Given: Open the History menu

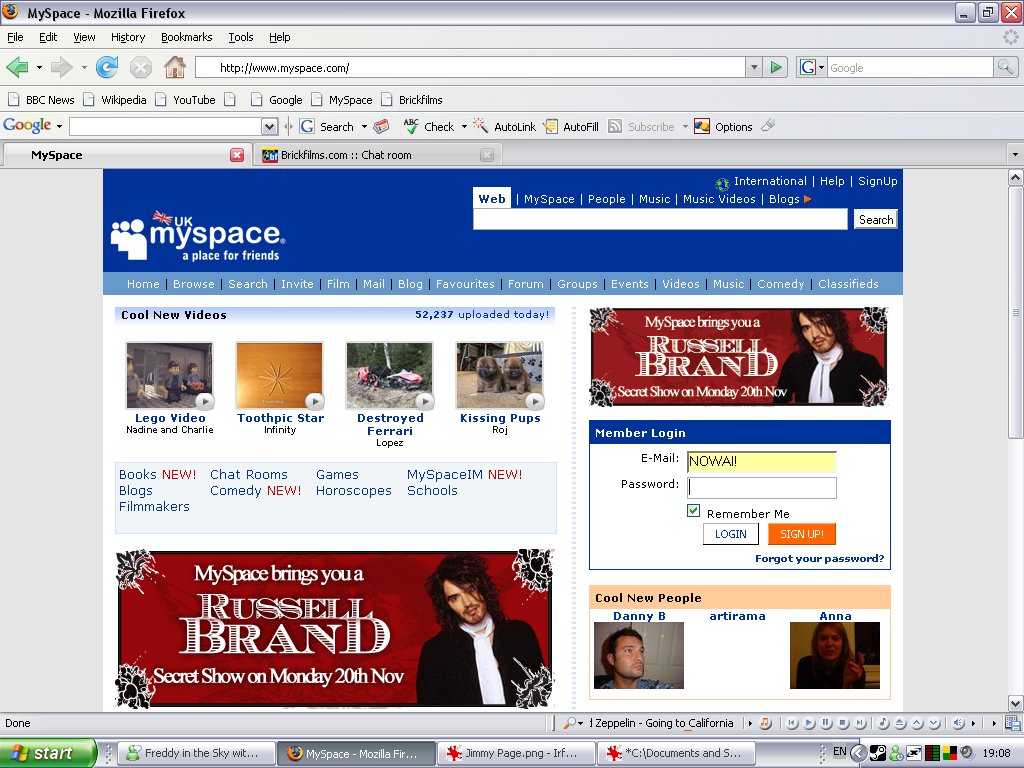Looking at the screenshot, I should click(128, 37).
